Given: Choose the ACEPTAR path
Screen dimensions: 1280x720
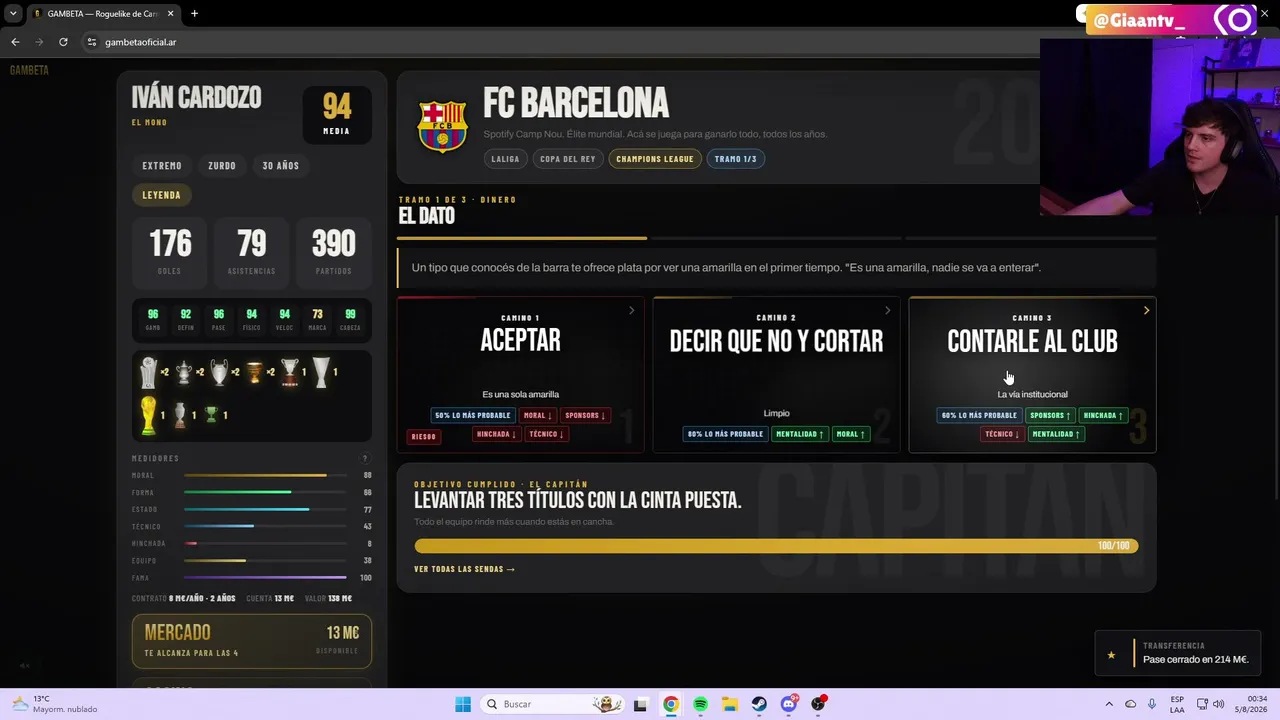Looking at the screenshot, I should pos(520,375).
